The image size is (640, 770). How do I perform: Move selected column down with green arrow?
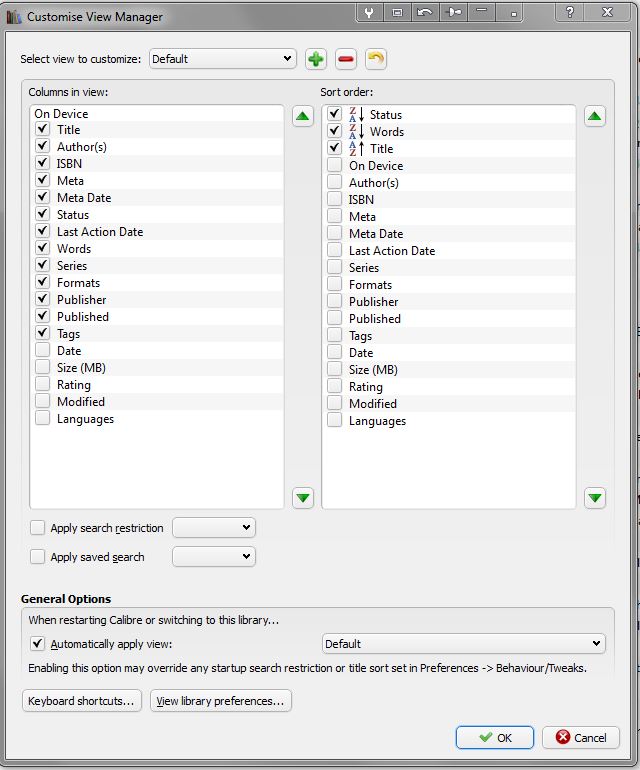(303, 497)
